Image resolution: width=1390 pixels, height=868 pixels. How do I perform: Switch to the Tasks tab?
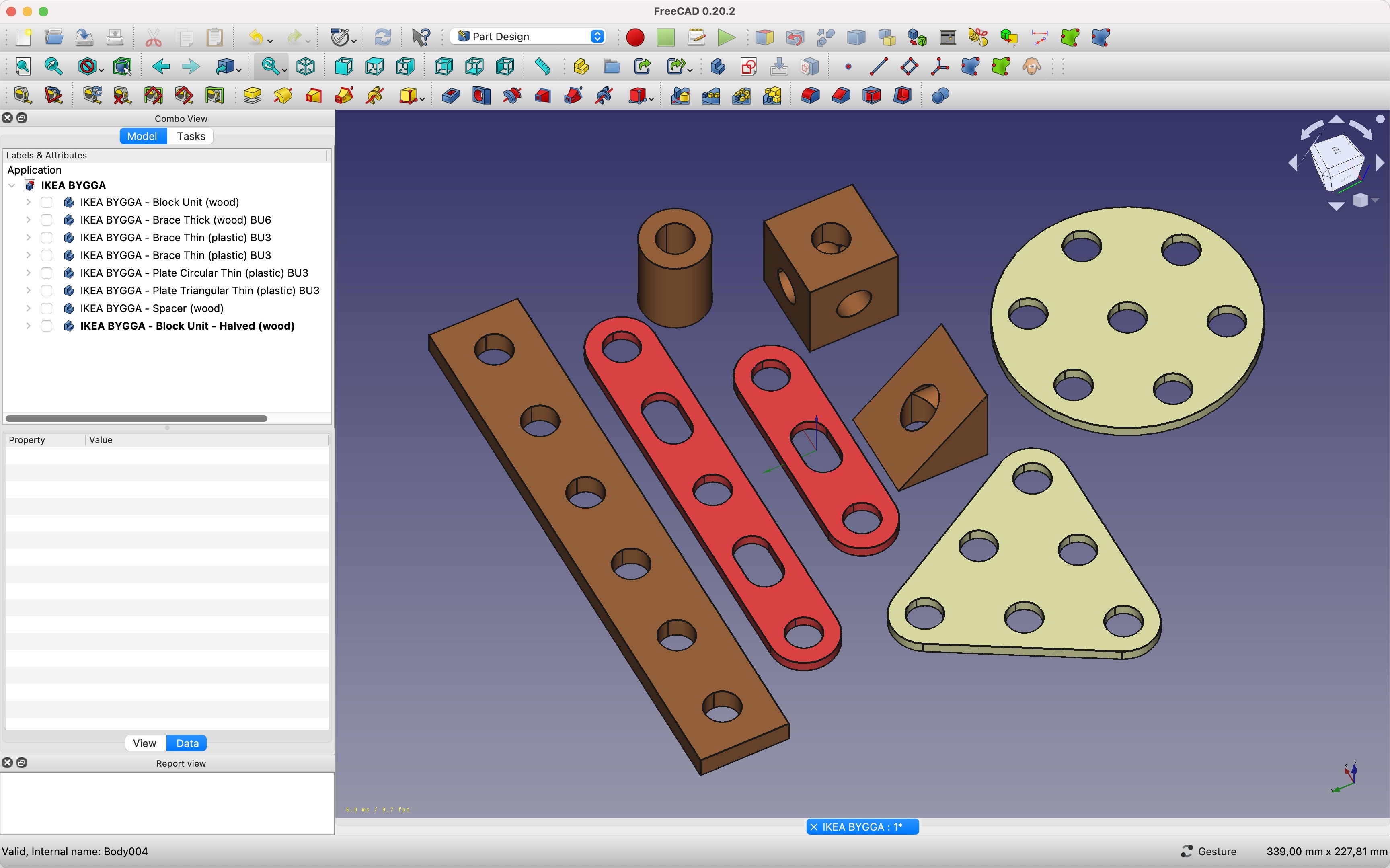pos(191,136)
